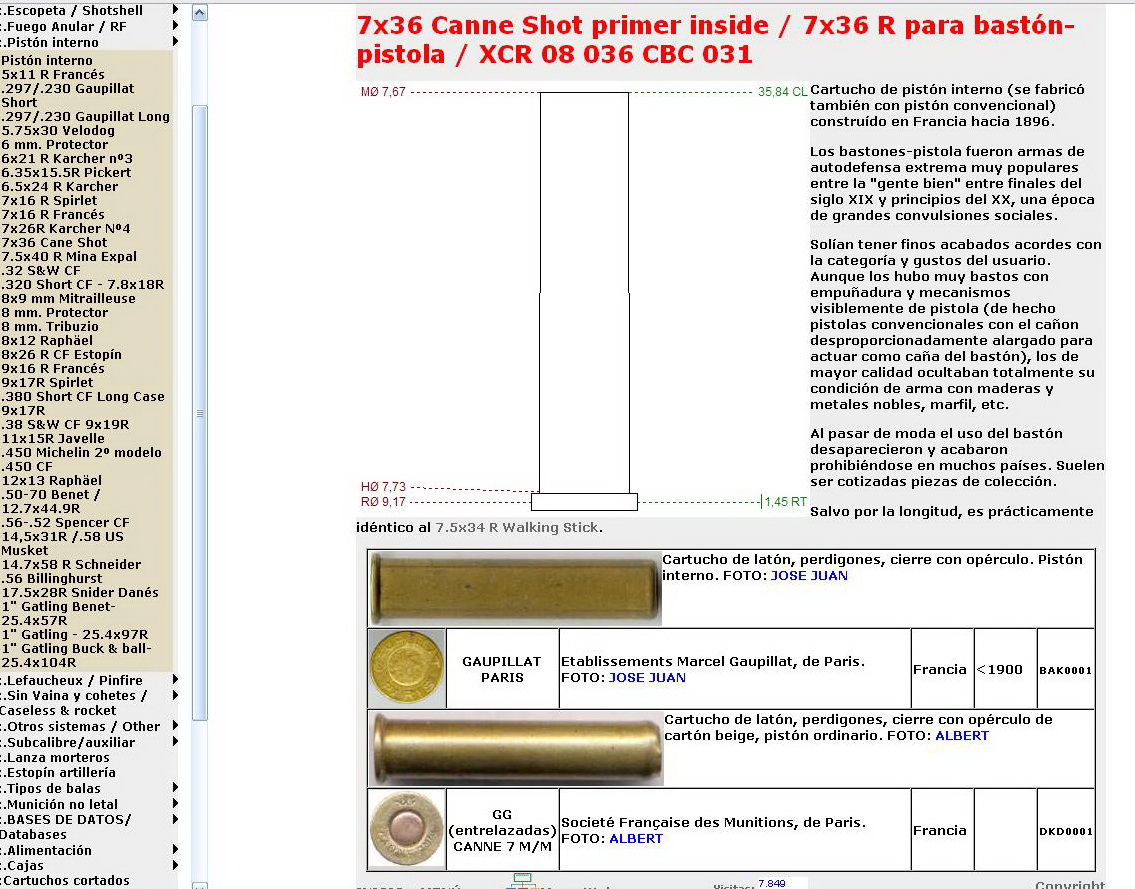This screenshot has width=1135, height=889.
Task: Select 7x36 Cane Shot entry
Action: tap(54, 243)
